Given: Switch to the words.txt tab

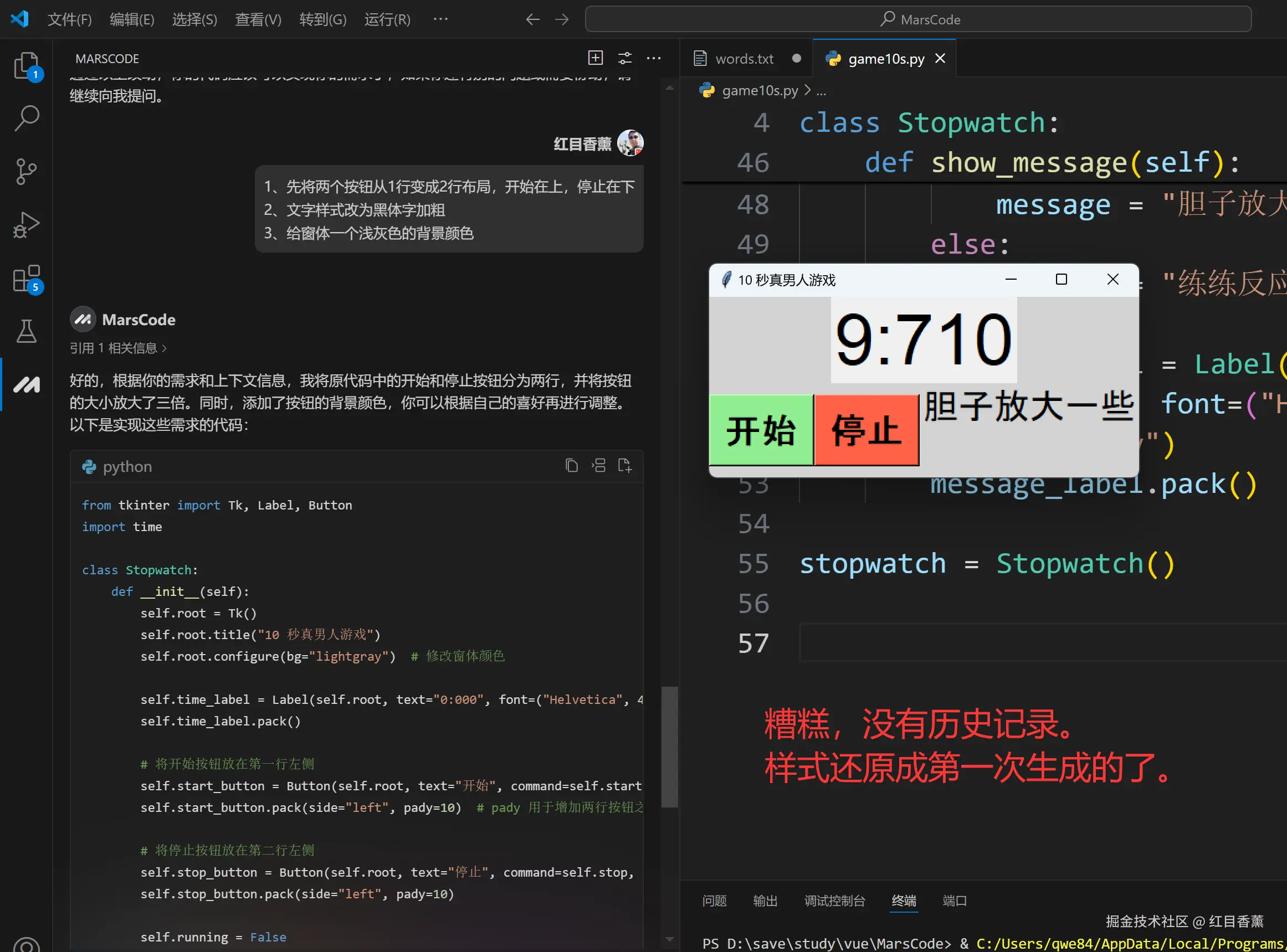Looking at the screenshot, I should coord(744,59).
